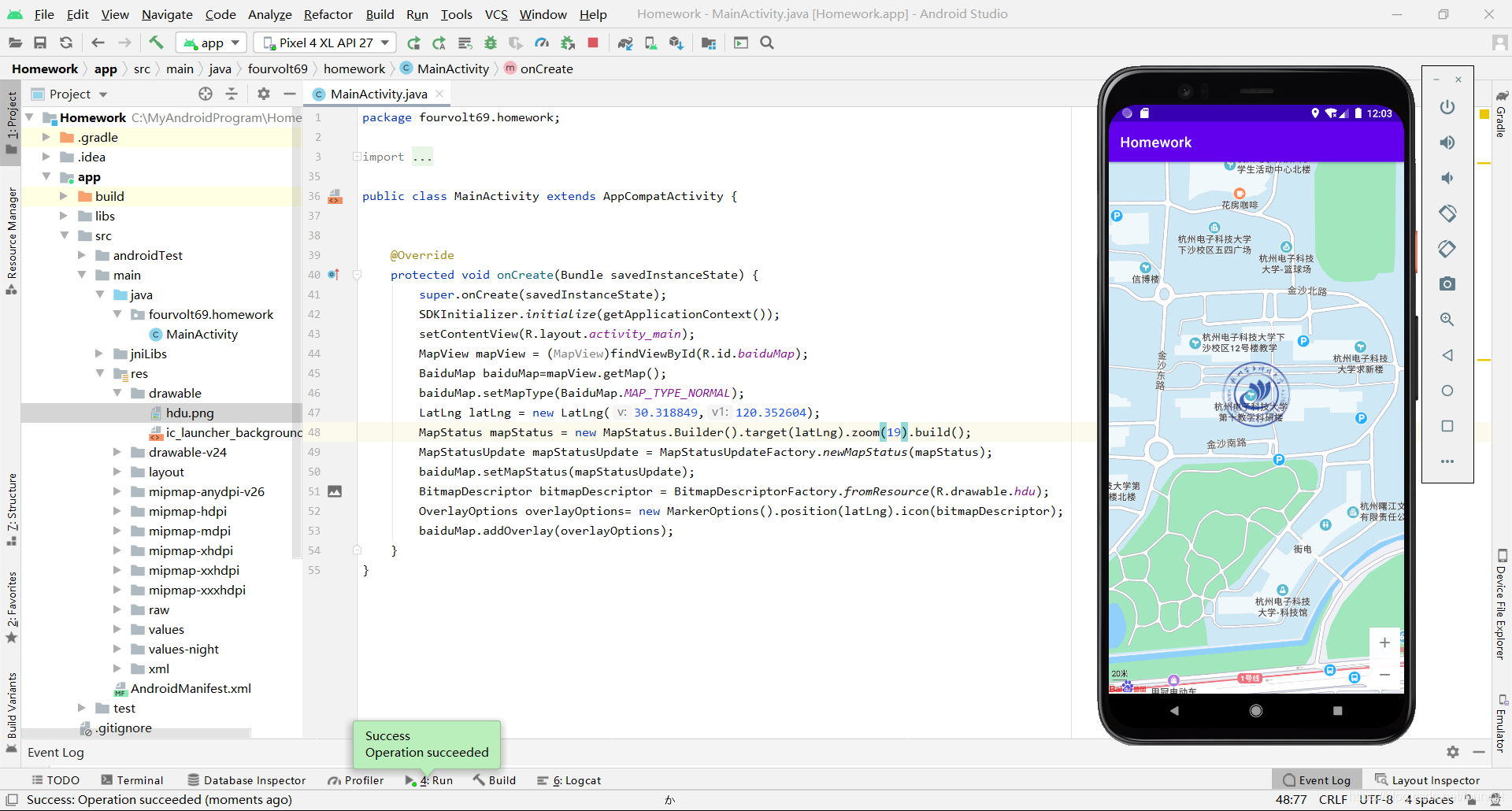Tap the emulator Home navigation button
Screen dimensions: 1512x811
click(x=1256, y=710)
